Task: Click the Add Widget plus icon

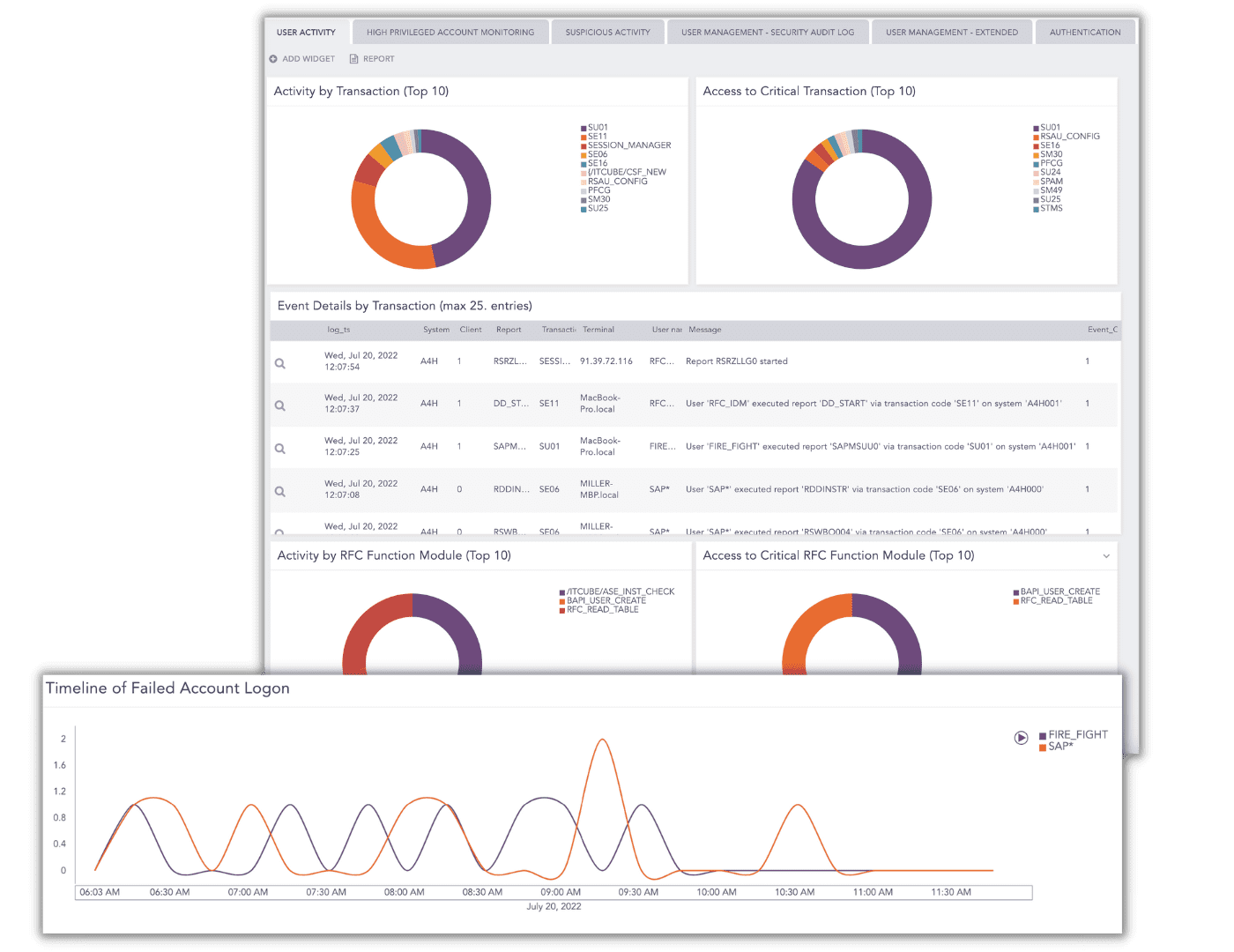Action: coord(273,59)
